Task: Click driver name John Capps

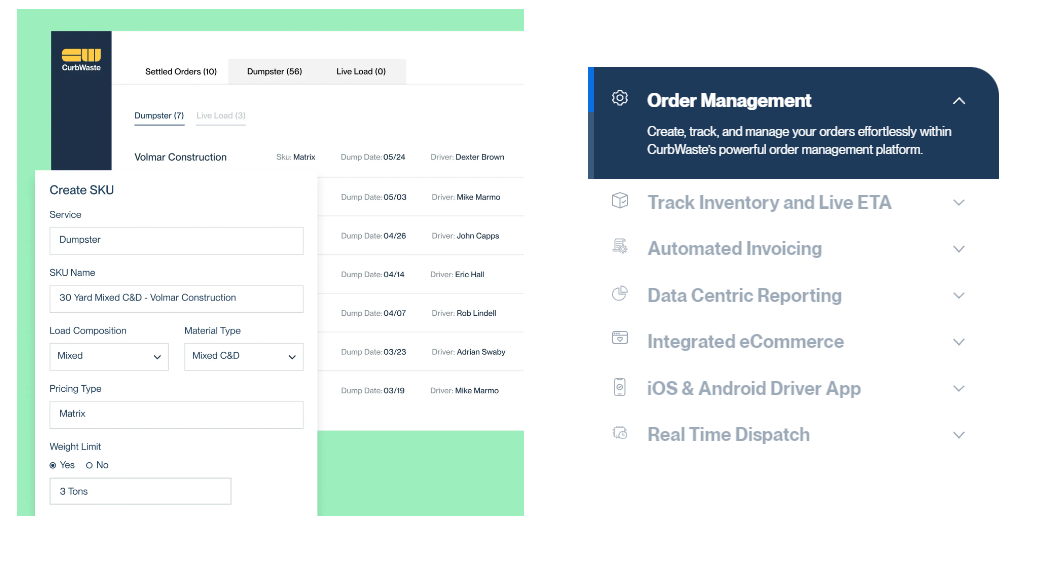Action: click(478, 235)
